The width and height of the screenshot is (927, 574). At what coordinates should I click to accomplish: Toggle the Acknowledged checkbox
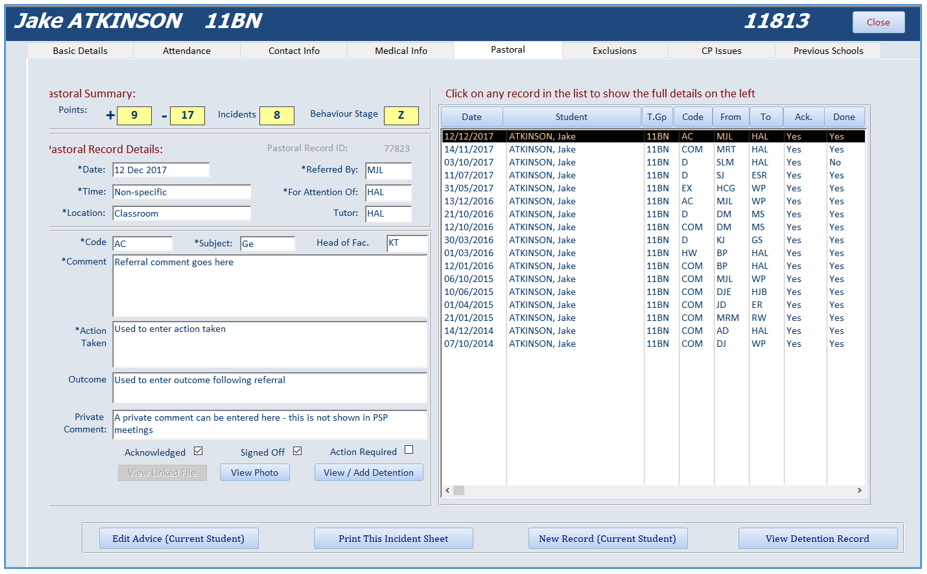coord(199,451)
